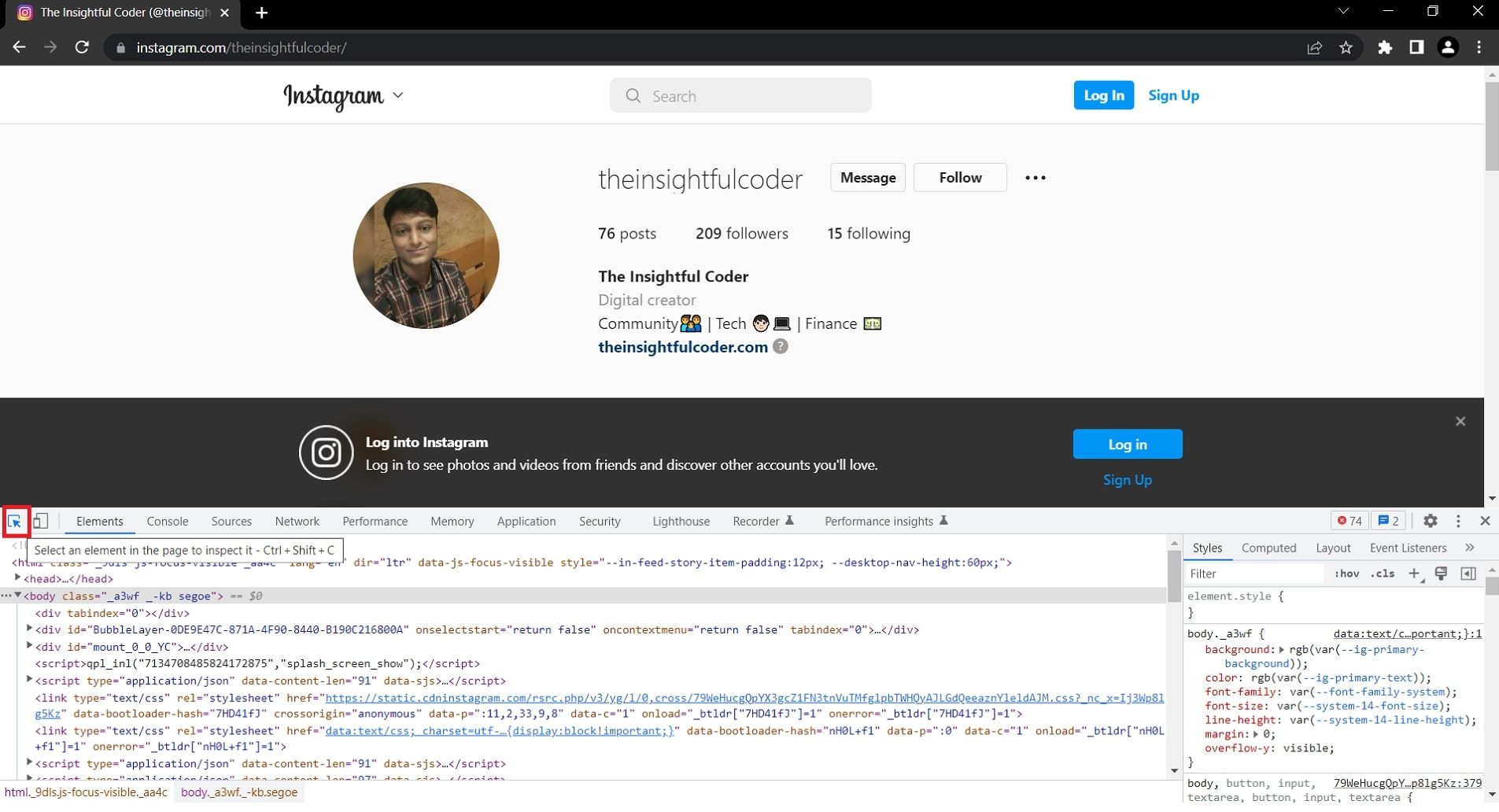Open the Security tab
1499x812 pixels.
coord(600,521)
